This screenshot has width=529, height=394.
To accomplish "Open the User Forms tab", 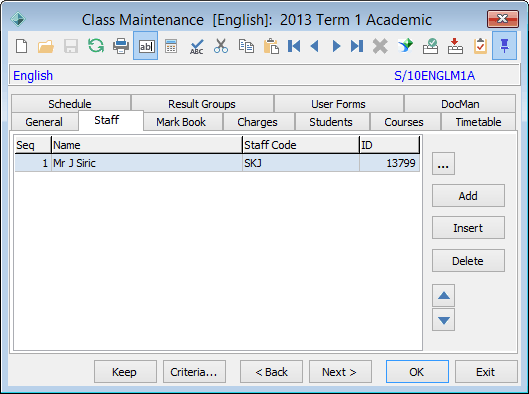I will 338,104.
